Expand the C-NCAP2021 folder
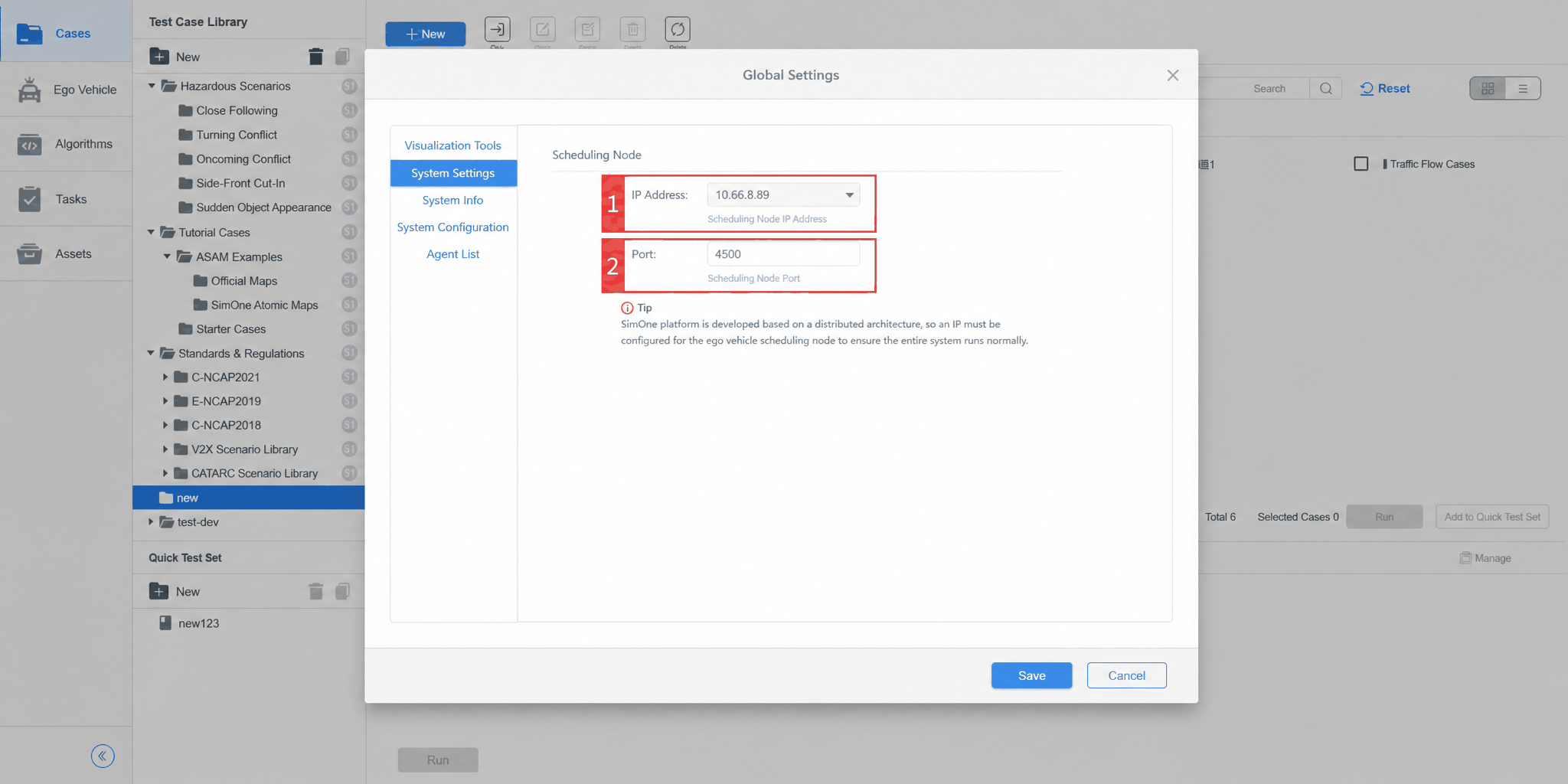The height and width of the screenshot is (784, 1568). pos(165,377)
